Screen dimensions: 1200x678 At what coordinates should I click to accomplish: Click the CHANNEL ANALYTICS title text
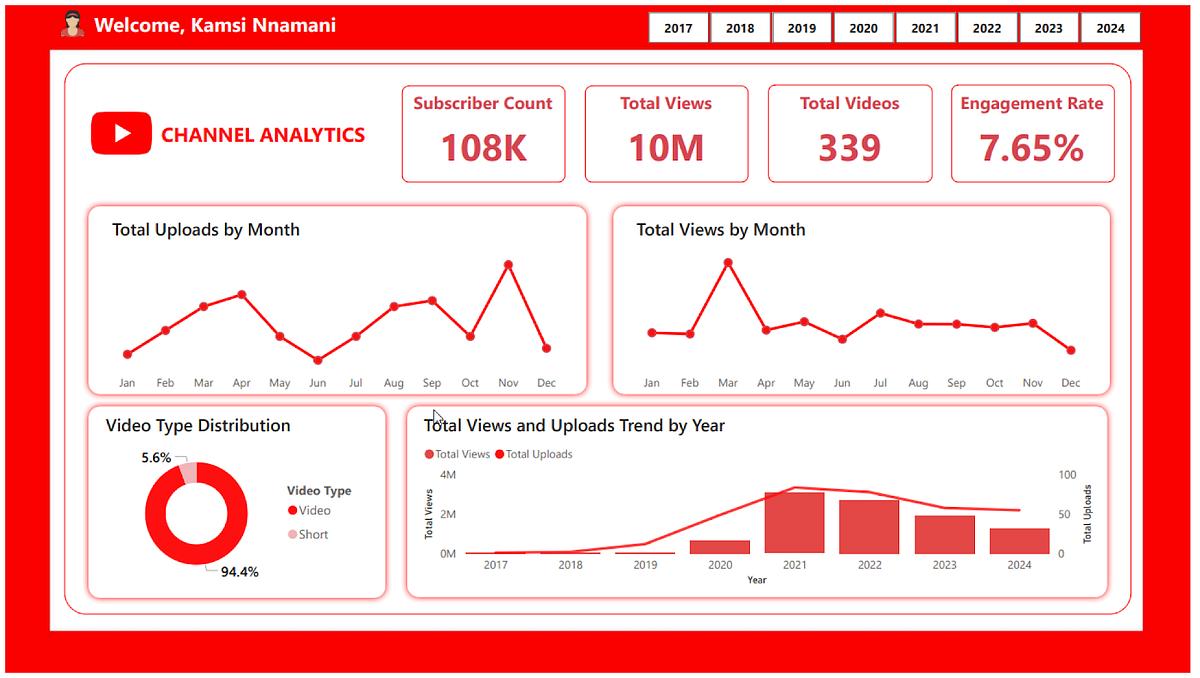tap(263, 135)
